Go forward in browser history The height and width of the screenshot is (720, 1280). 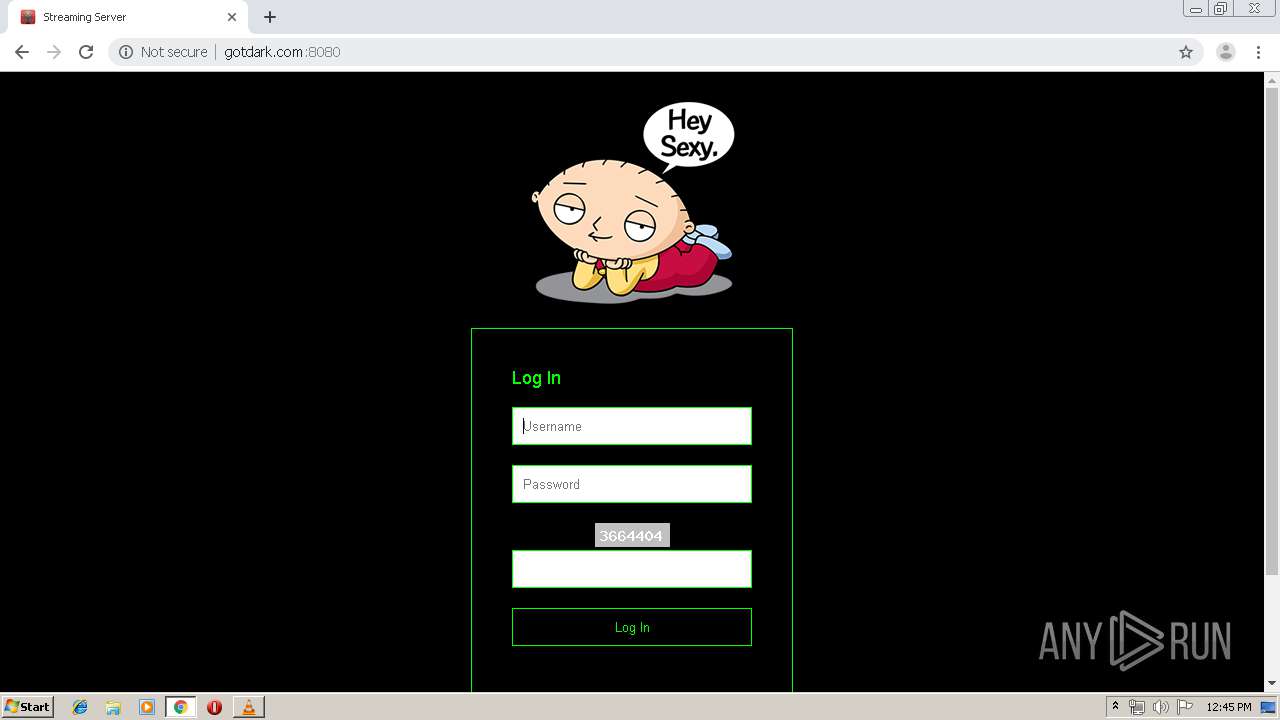click(54, 52)
